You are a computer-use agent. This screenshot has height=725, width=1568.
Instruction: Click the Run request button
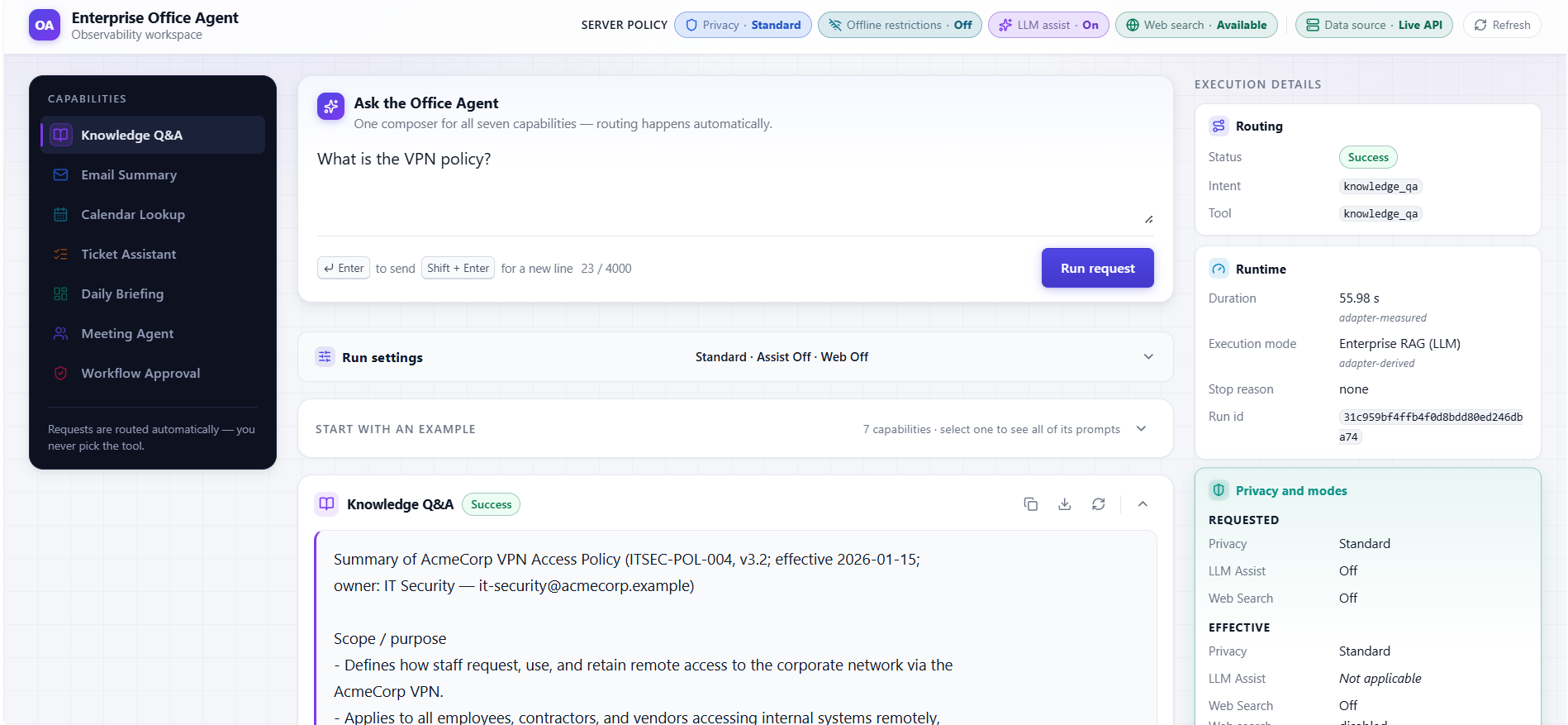coord(1097,268)
